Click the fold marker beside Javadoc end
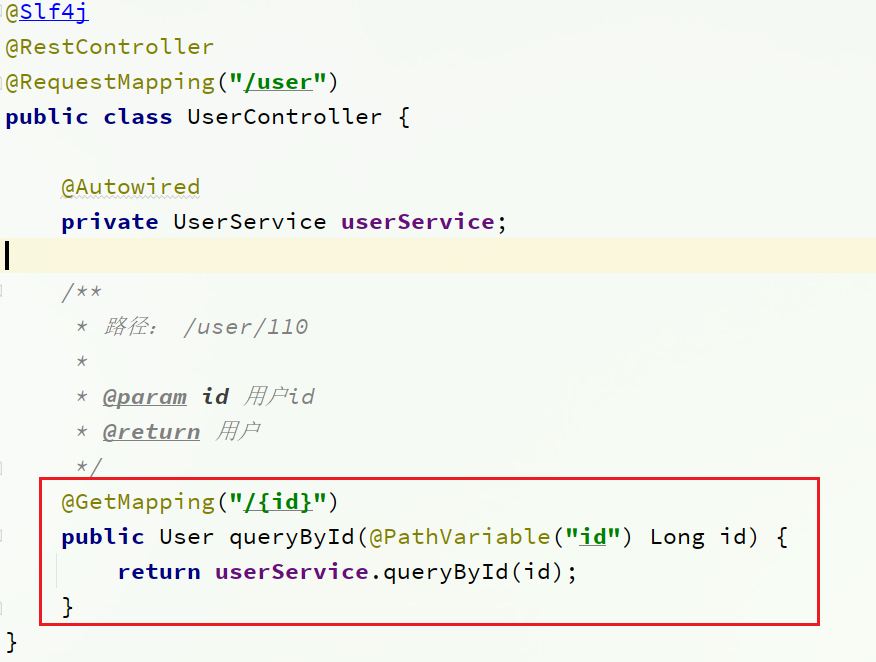The width and height of the screenshot is (876, 662). 2,468
